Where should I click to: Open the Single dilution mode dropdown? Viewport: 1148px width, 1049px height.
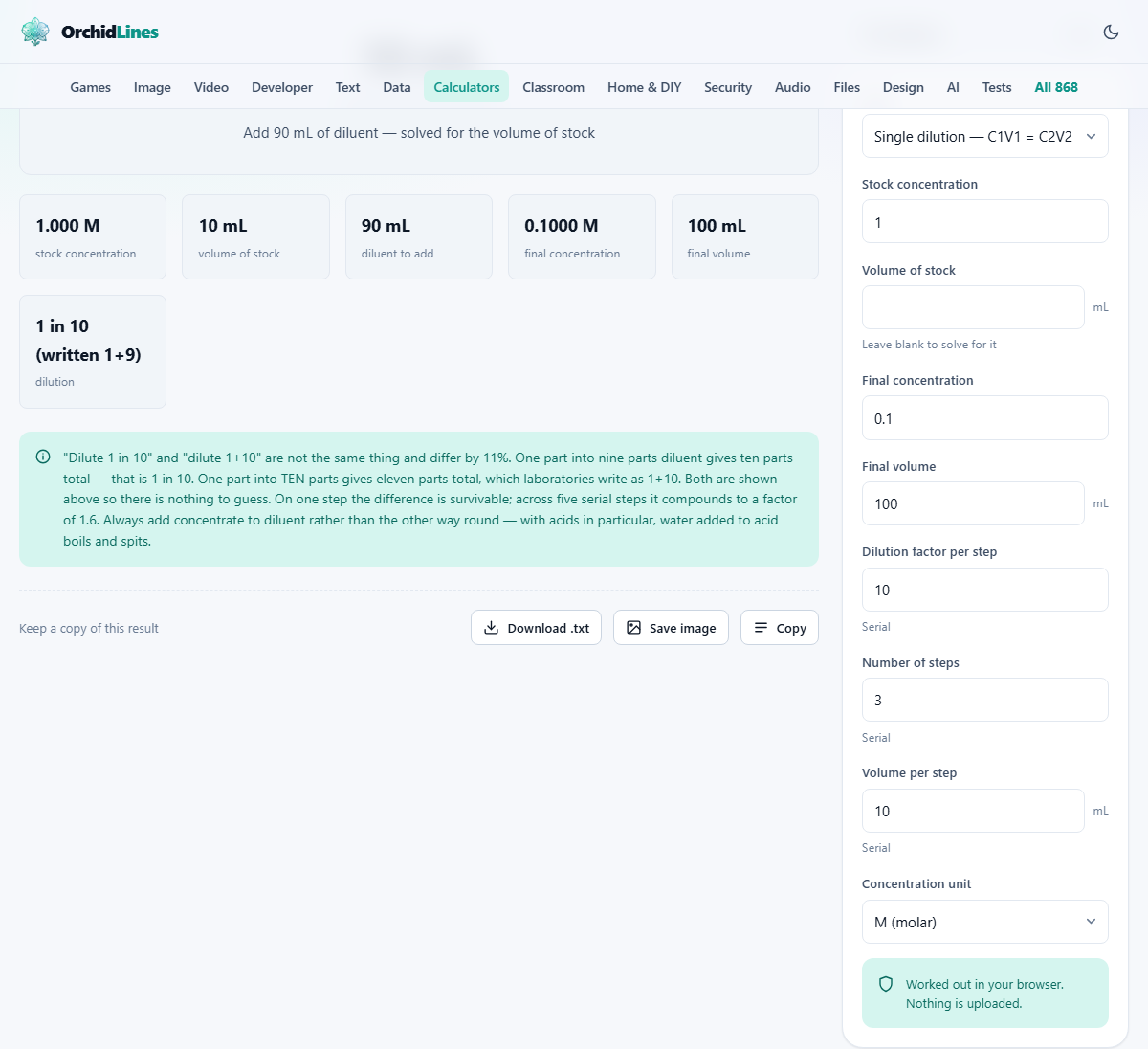(x=984, y=136)
